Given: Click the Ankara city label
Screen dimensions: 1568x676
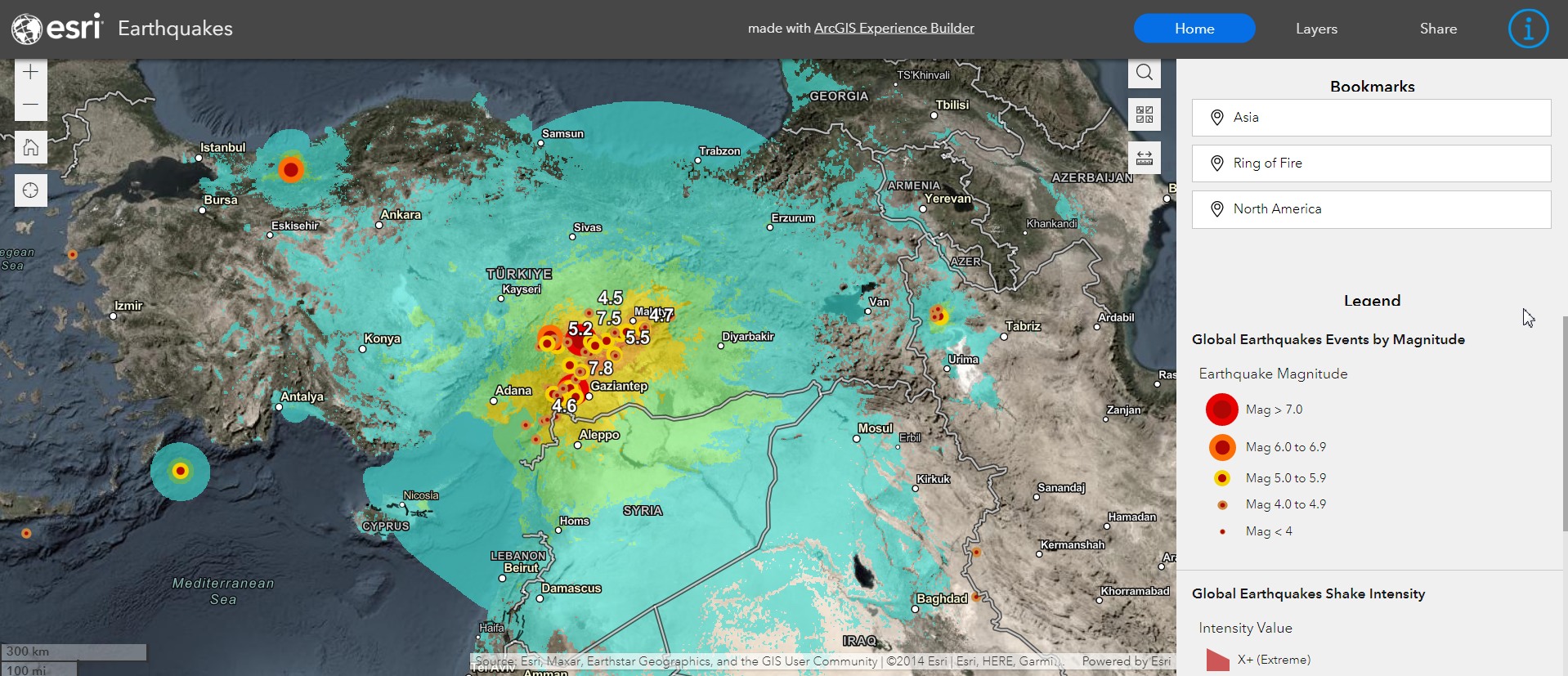Looking at the screenshot, I should coord(401,215).
